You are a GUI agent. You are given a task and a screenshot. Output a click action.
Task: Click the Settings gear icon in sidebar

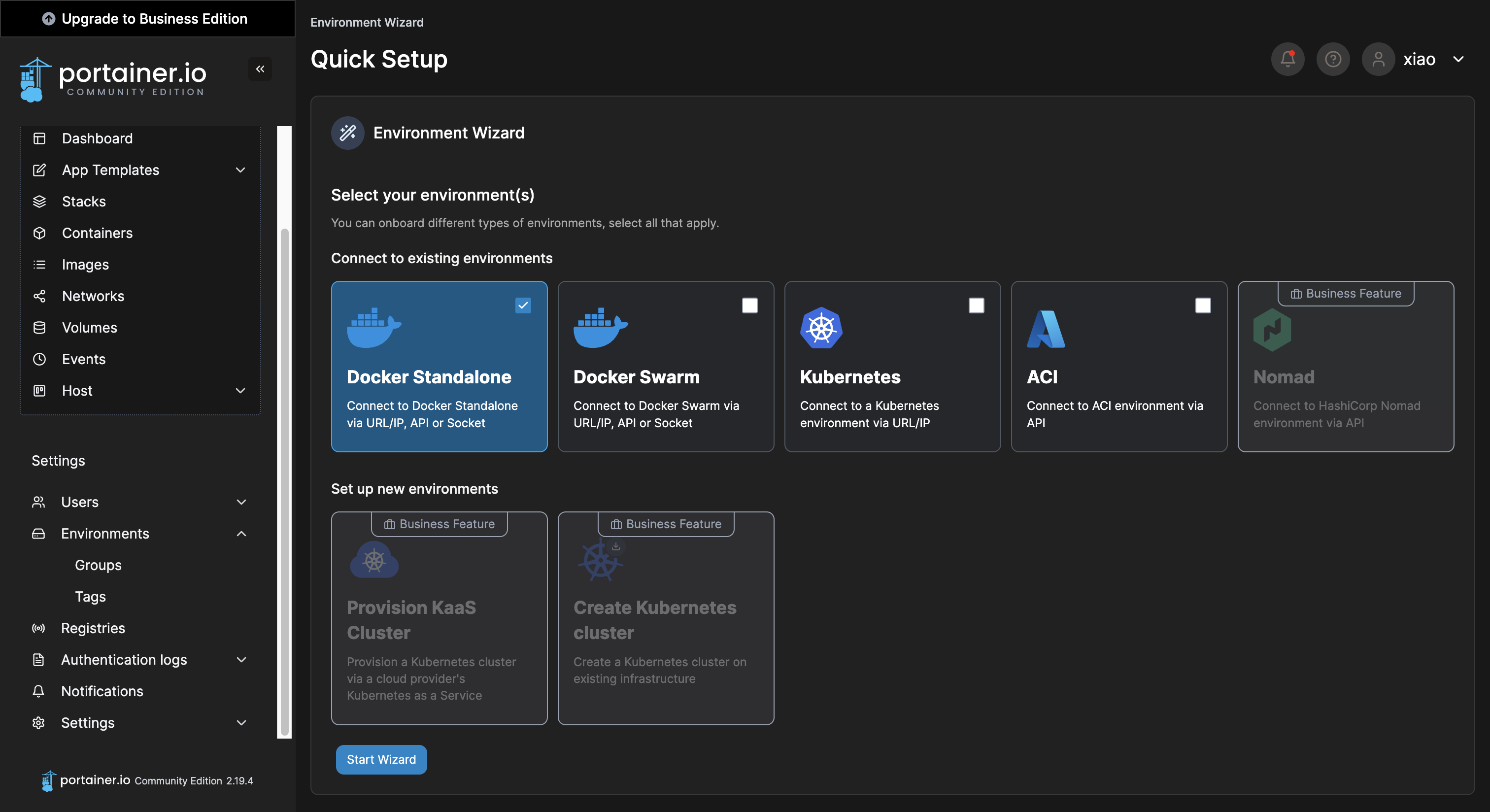(38, 722)
